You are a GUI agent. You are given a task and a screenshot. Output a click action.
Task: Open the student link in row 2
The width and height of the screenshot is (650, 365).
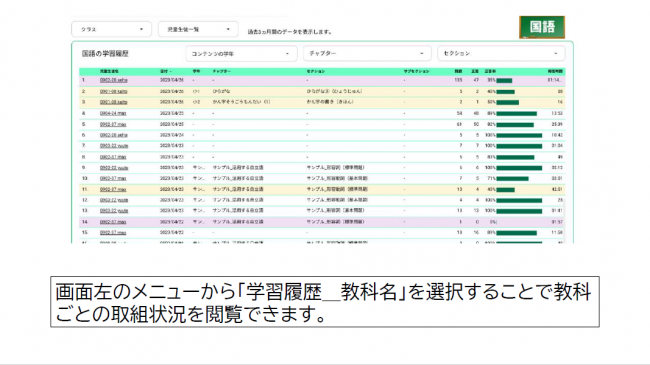(114, 91)
